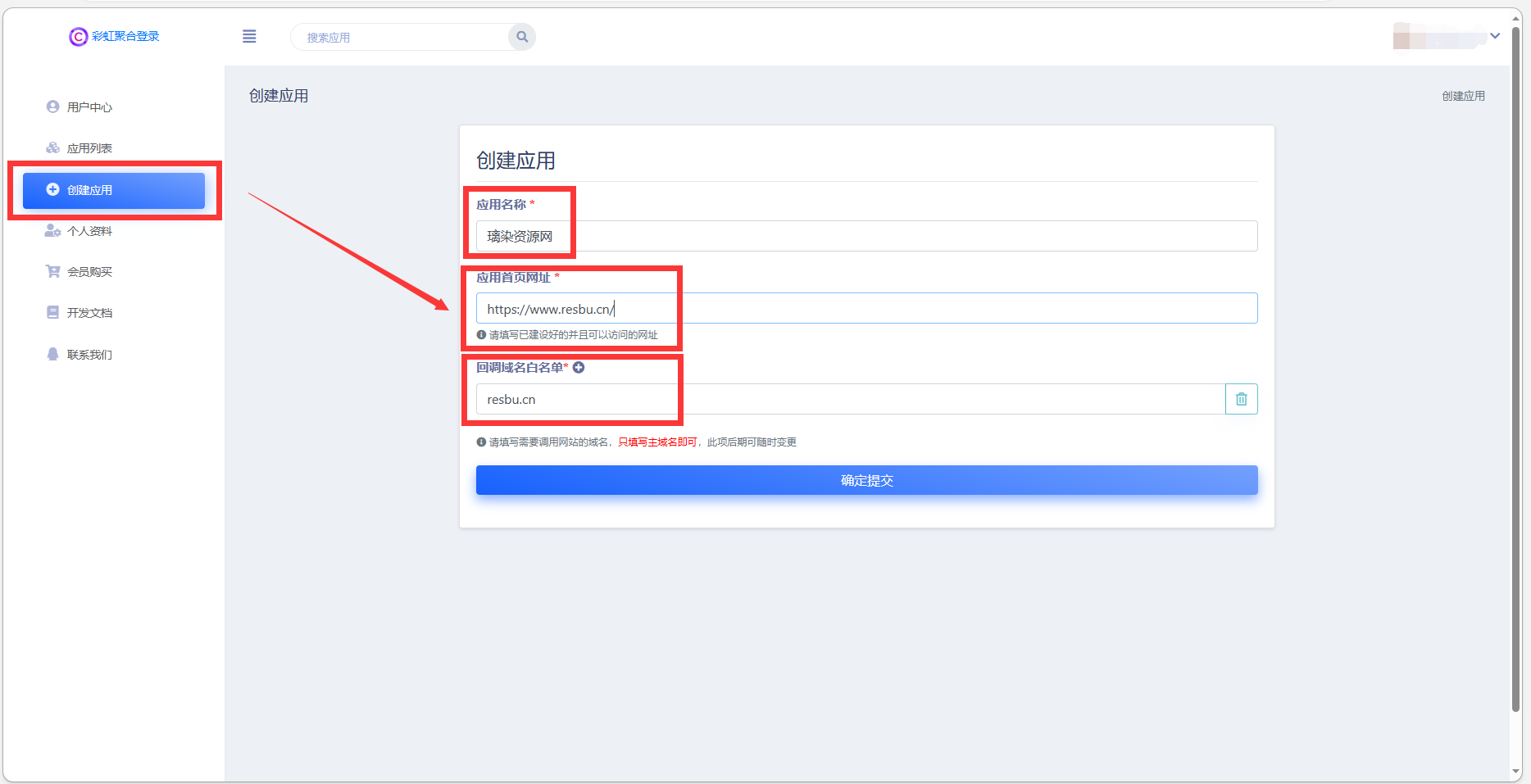Open 应用列表 in the sidebar
The height and width of the screenshot is (784, 1531).
[114, 148]
